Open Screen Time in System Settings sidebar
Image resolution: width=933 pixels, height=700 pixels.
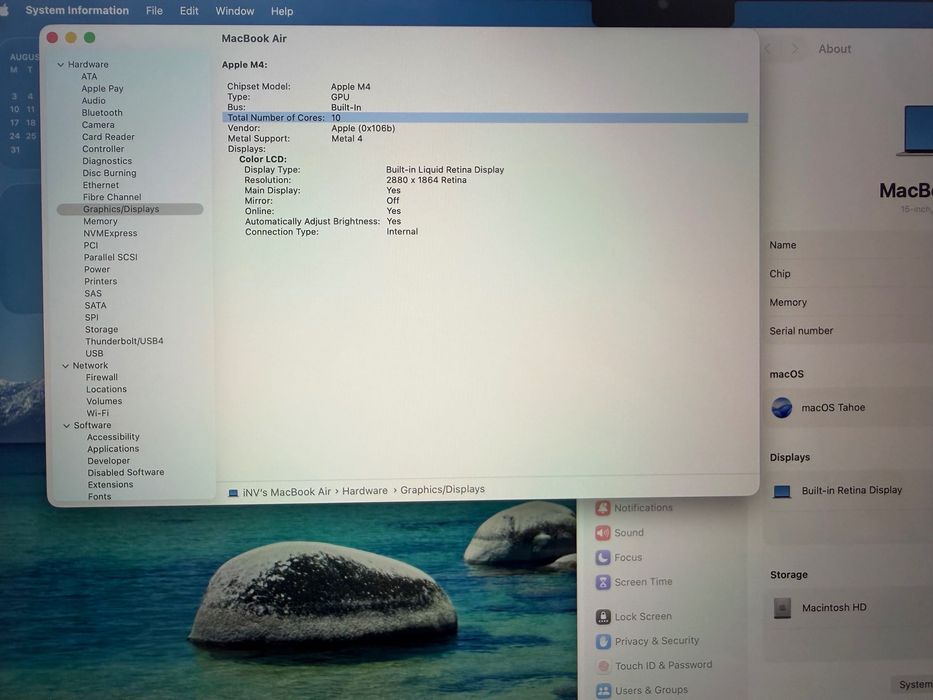634,582
